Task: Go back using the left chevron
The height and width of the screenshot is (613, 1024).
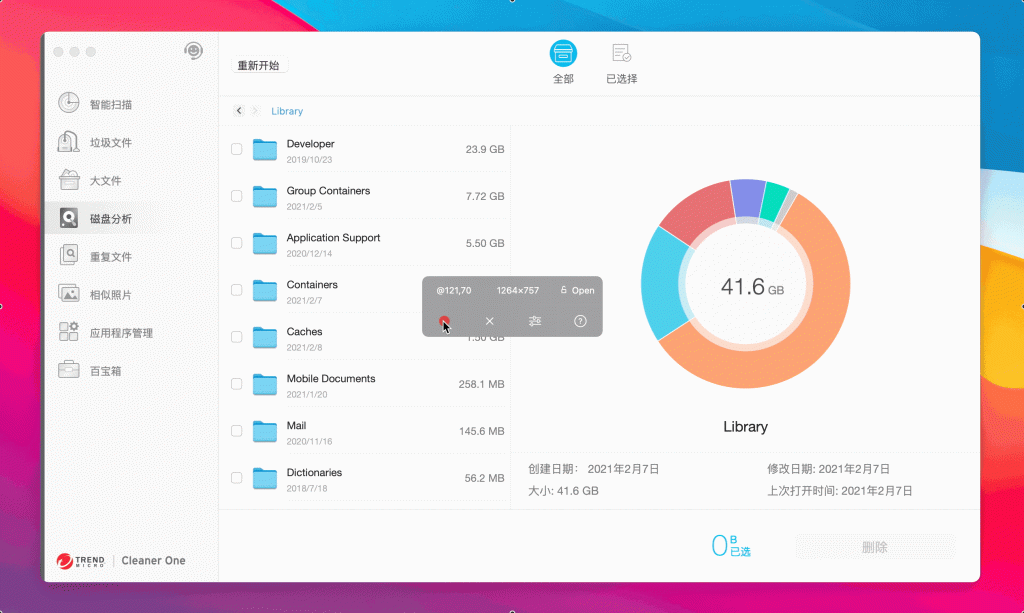Action: pyautogui.click(x=239, y=111)
